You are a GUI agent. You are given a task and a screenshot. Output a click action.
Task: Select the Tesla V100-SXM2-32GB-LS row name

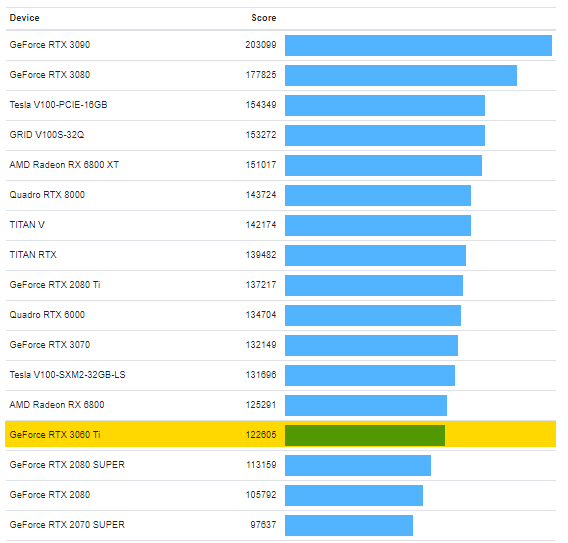67,375
